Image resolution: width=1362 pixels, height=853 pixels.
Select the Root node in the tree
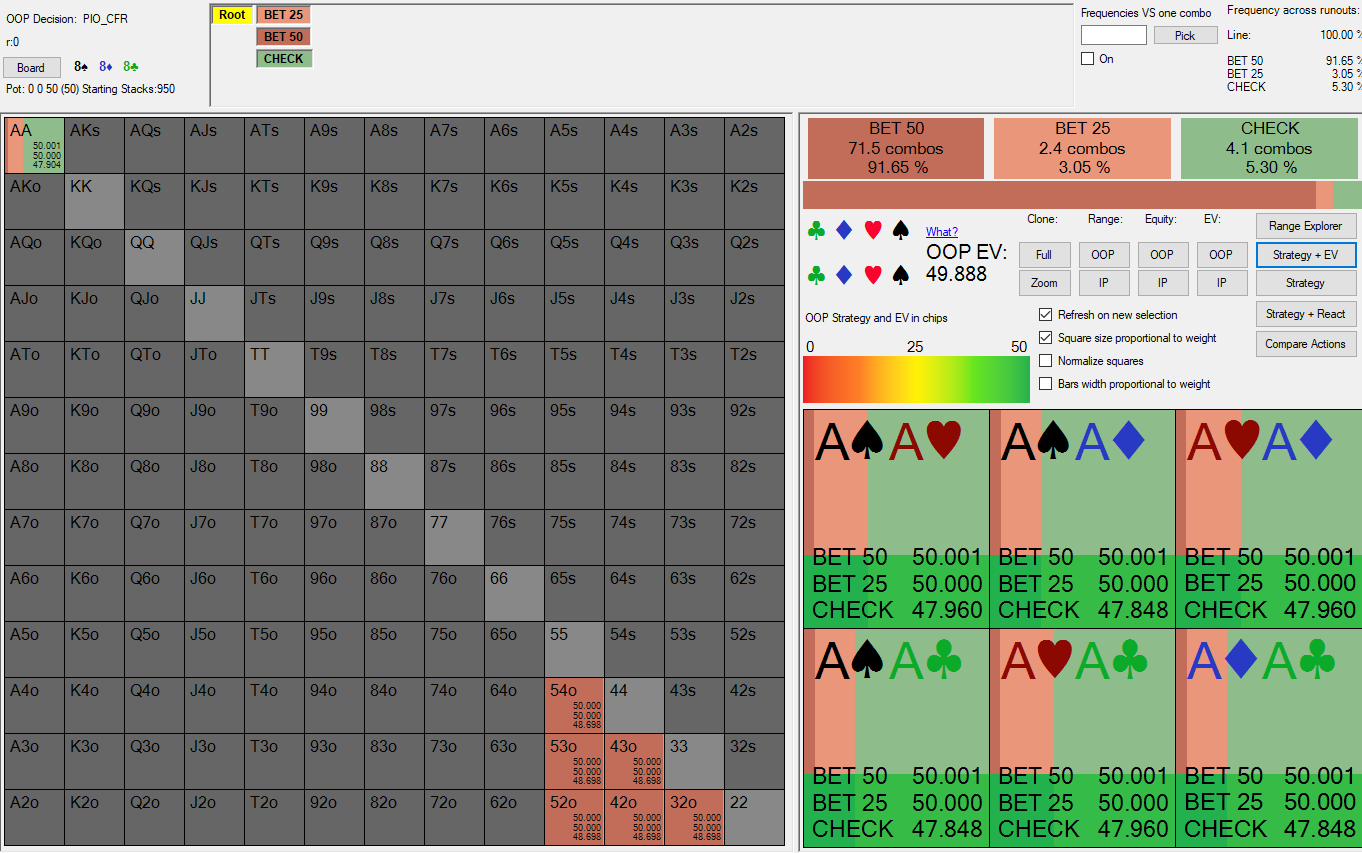232,15
